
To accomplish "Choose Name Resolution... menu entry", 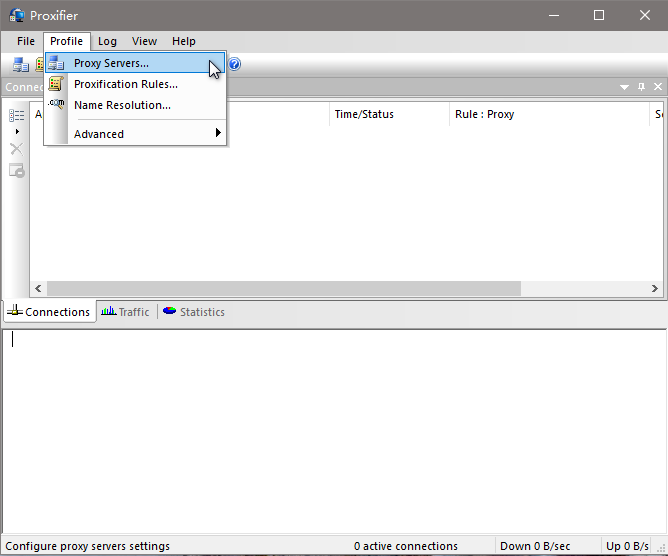I will (135, 105).
